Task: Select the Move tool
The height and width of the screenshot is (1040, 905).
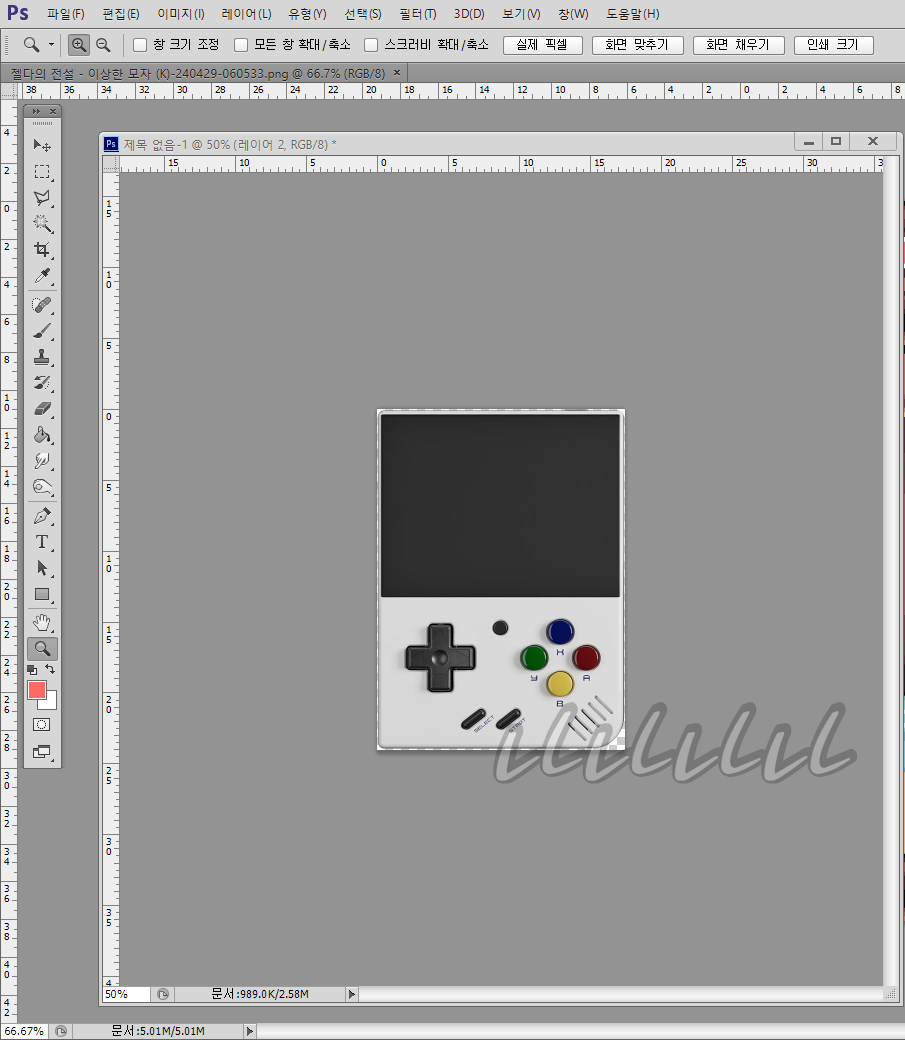Action: click(x=42, y=145)
